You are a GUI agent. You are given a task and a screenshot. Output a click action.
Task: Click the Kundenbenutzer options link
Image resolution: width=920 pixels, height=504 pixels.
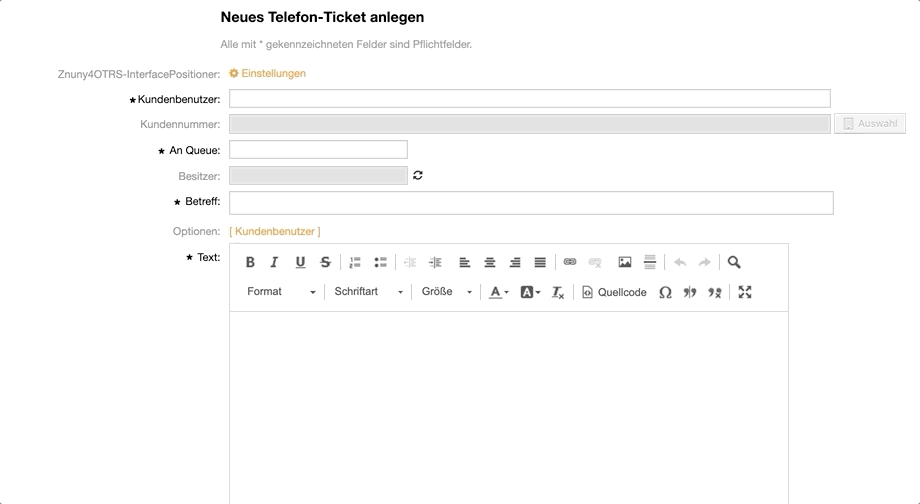point(275,231)
